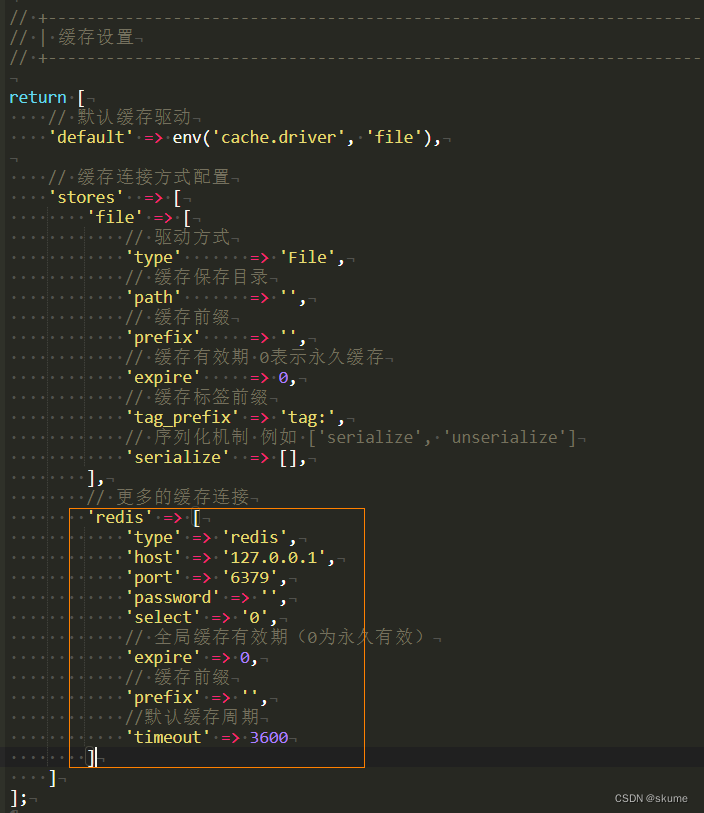Select the 3600 timeout value
Screen dimensions: 704x813
(269, 737)
